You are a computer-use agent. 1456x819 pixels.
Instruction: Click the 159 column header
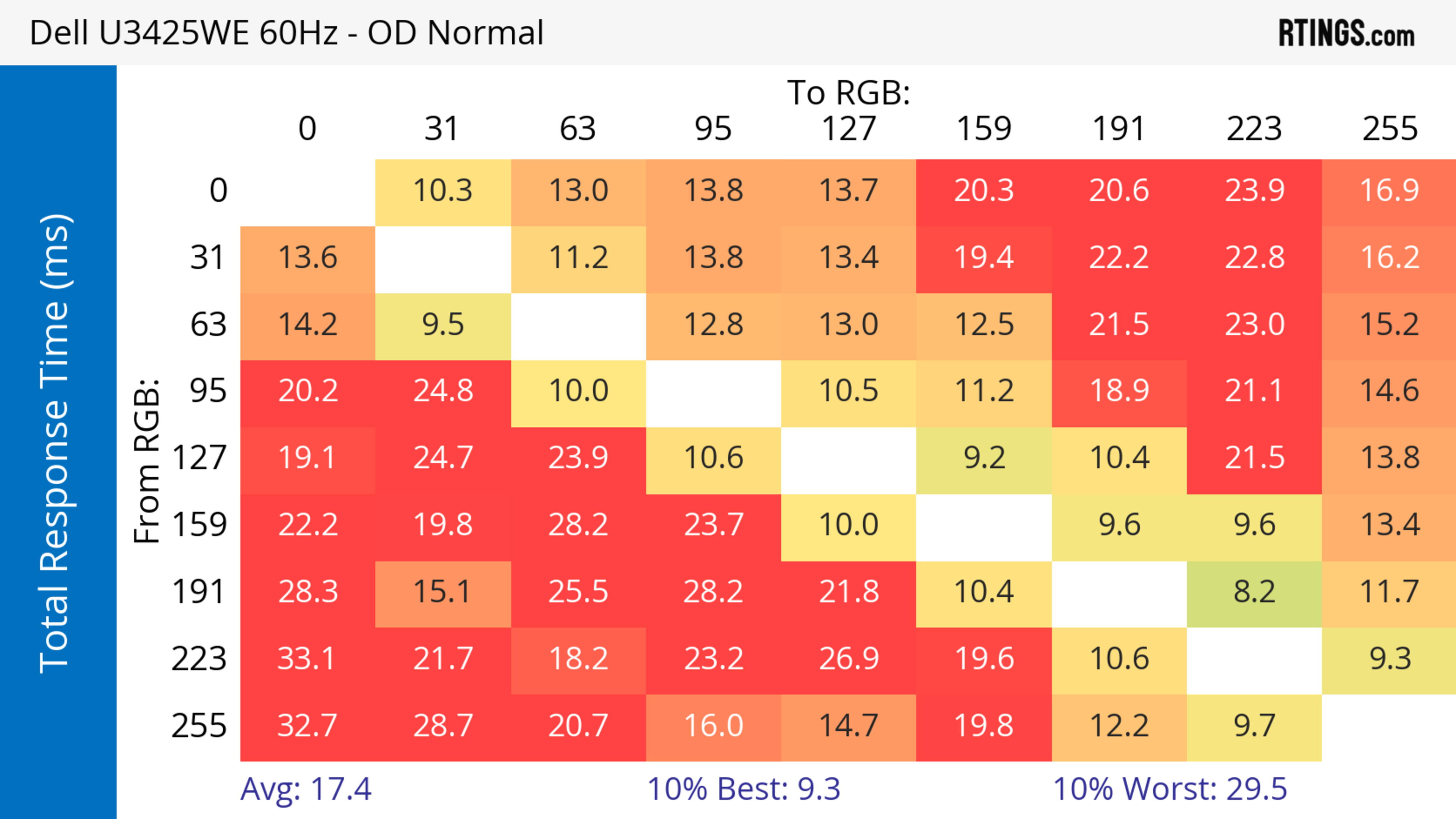(x=984, y=129)
